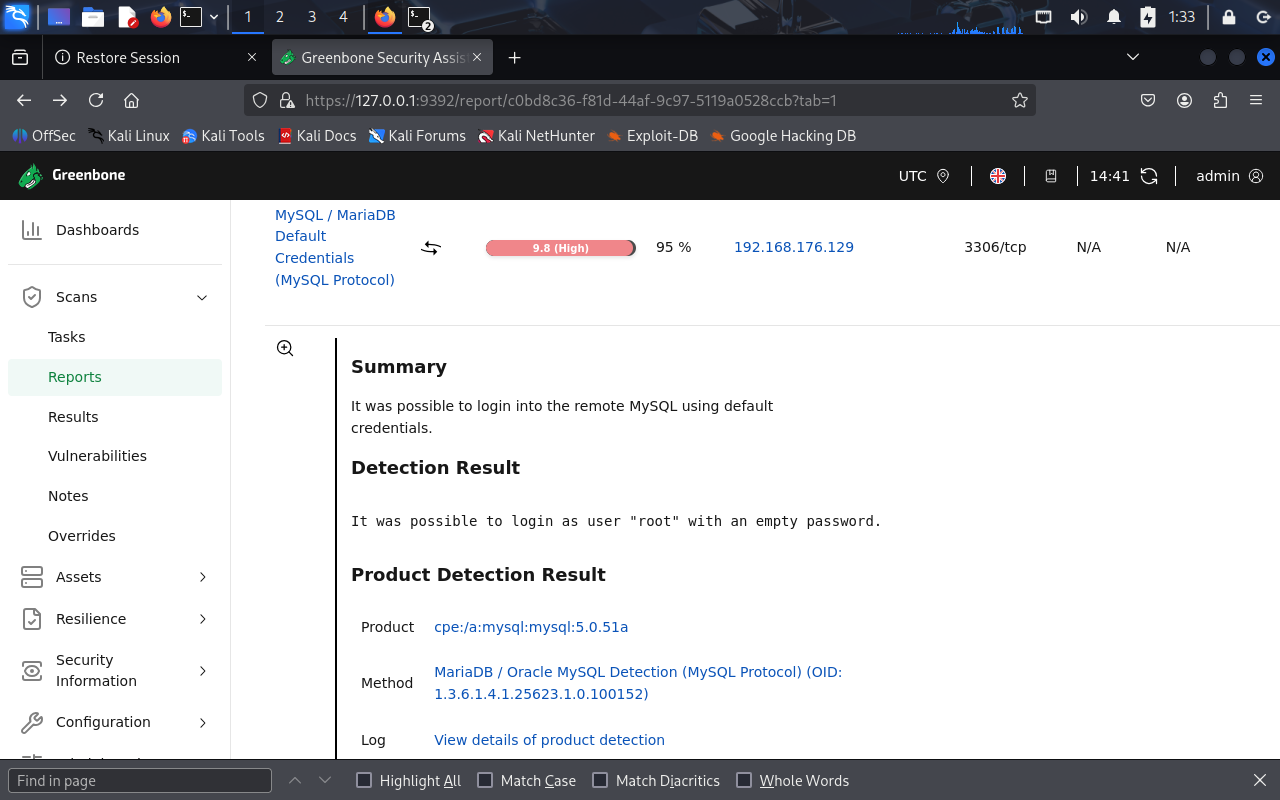Open the Firefox application menu
1280x800 pixels.
[1256, 100]
